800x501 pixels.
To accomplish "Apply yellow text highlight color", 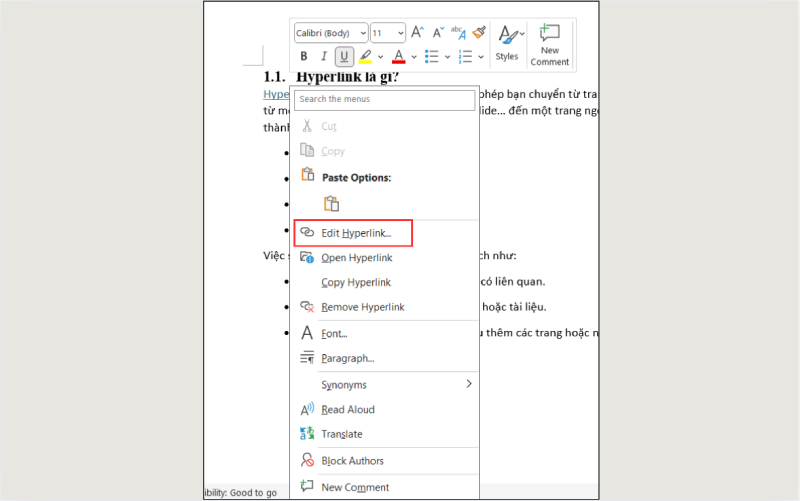I will pyautogui.click(x=365, y=57).
